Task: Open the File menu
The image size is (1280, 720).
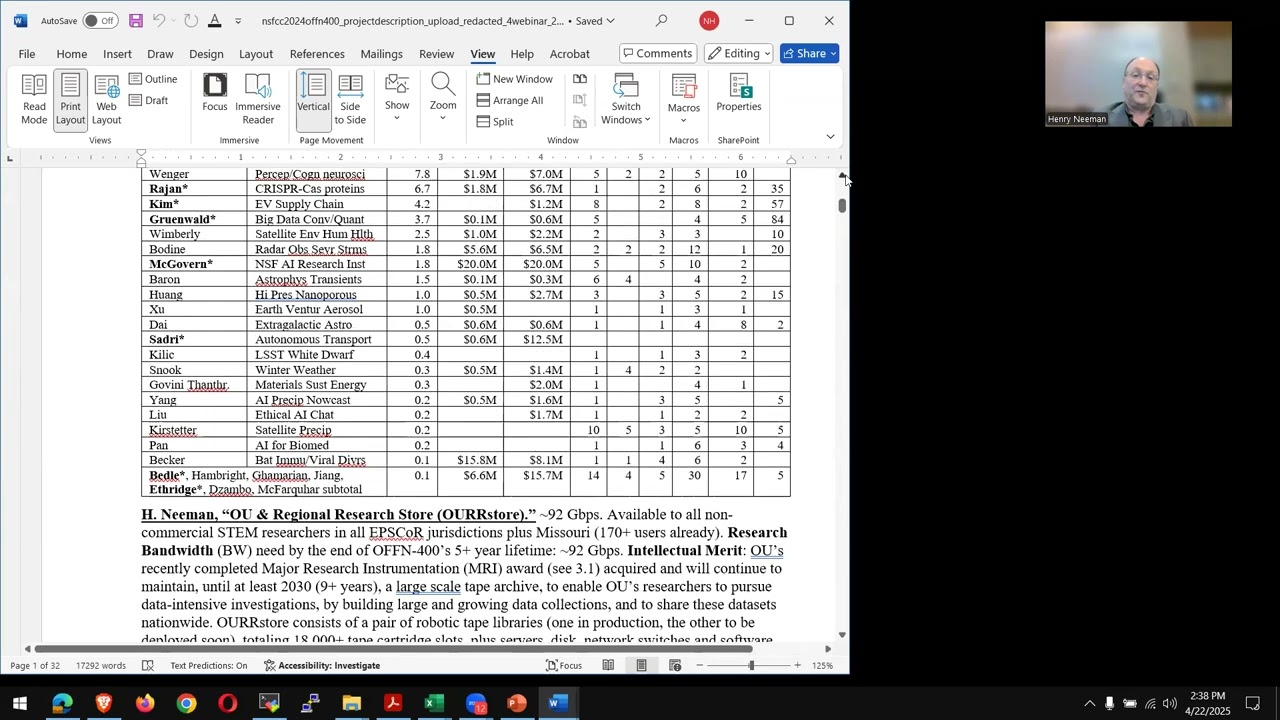Action: pos(27,54)
